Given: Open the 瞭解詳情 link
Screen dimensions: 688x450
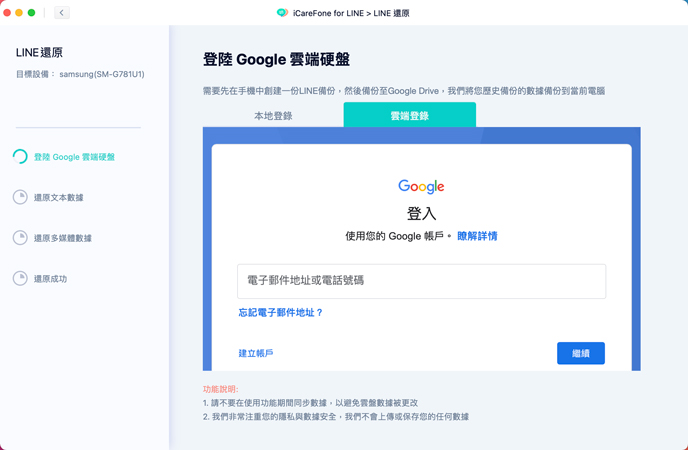Looking at the screenshot, I should click(x=477, y=236).
